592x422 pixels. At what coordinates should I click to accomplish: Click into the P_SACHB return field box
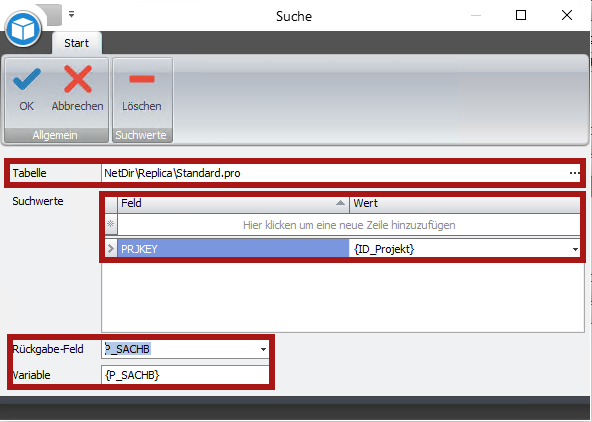pos(180,349)
